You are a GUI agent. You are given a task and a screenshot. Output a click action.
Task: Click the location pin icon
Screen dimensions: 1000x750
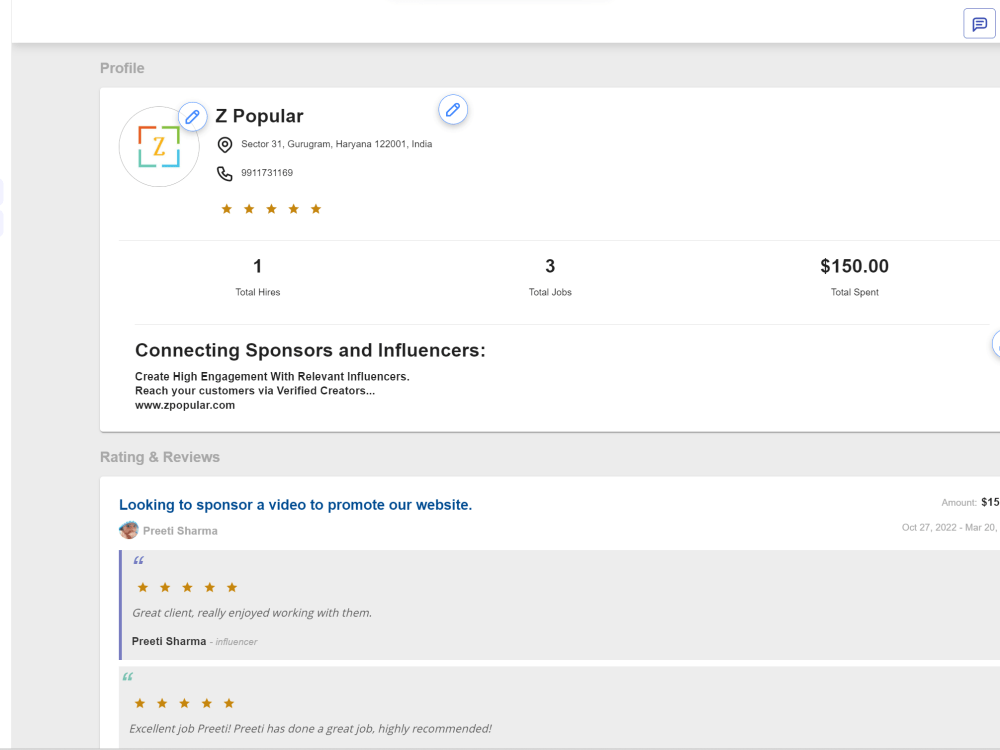[224, 145]
